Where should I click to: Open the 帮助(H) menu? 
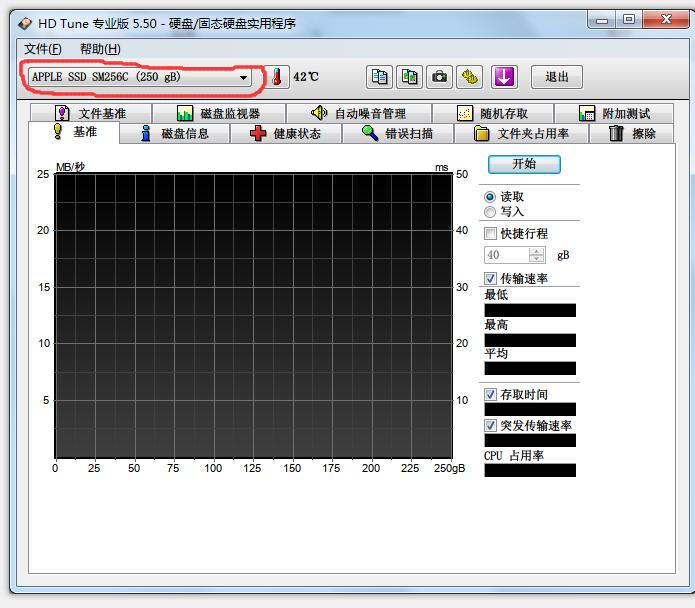(x=100, y=49)
